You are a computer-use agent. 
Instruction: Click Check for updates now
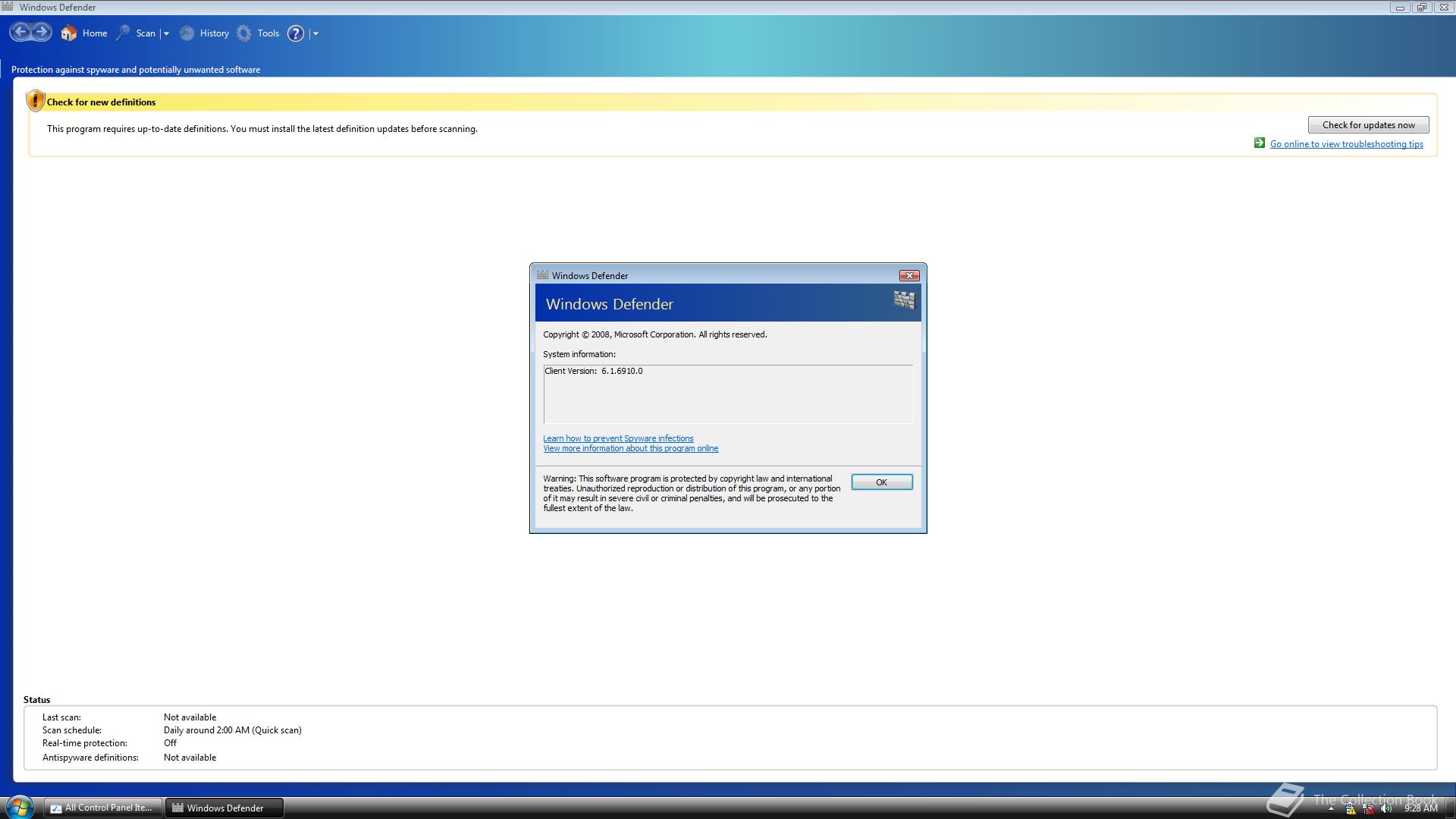tap(1368, 125)
